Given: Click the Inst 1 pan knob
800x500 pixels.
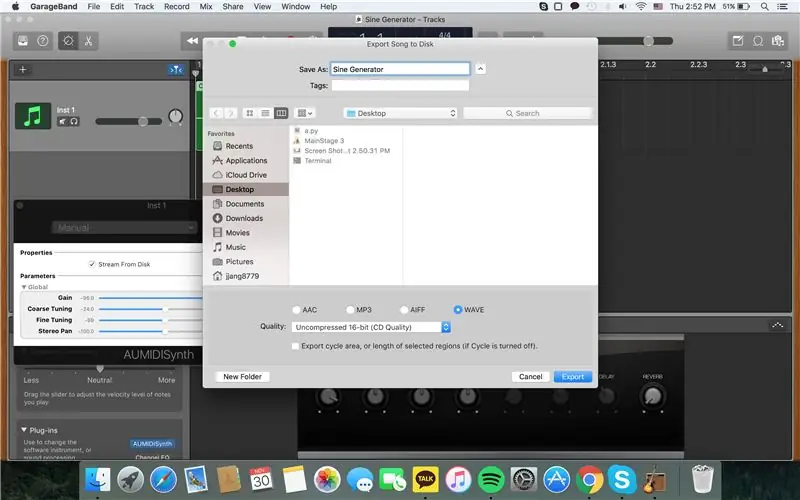Looking at the screenshot, I should [x=176, y=117].
